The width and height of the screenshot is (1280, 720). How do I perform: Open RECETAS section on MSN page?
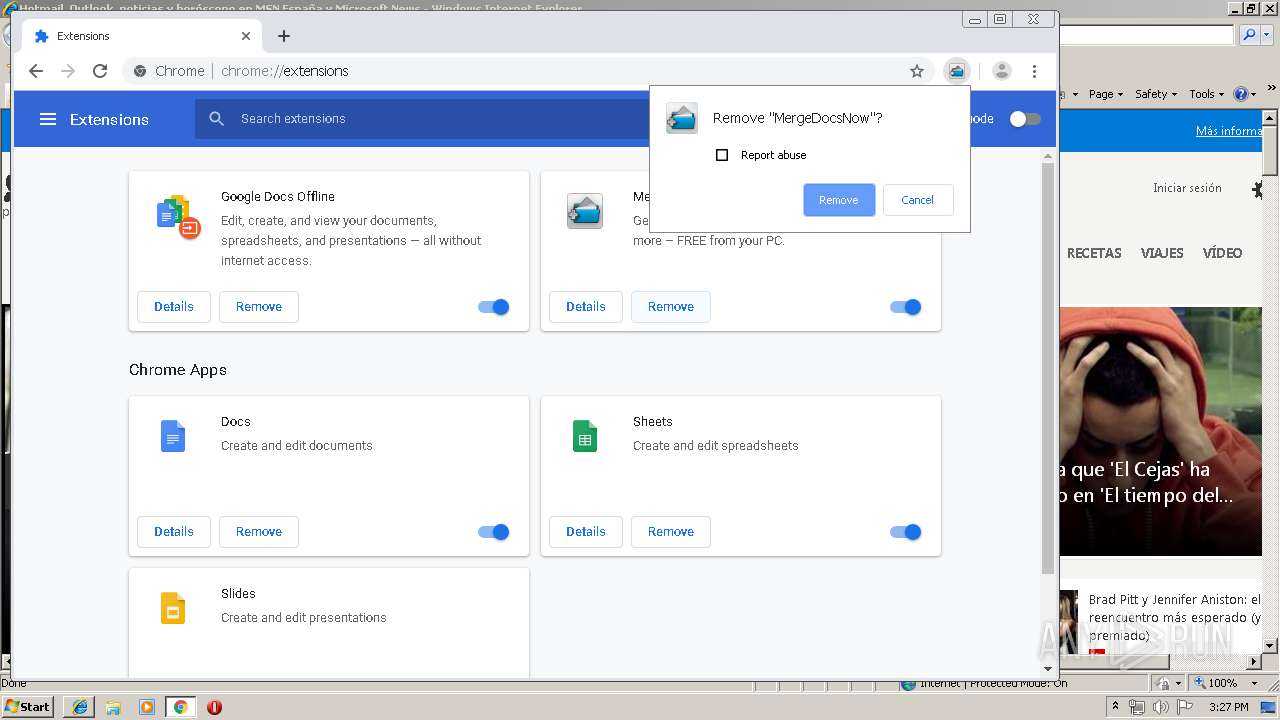coord(1094,253)
